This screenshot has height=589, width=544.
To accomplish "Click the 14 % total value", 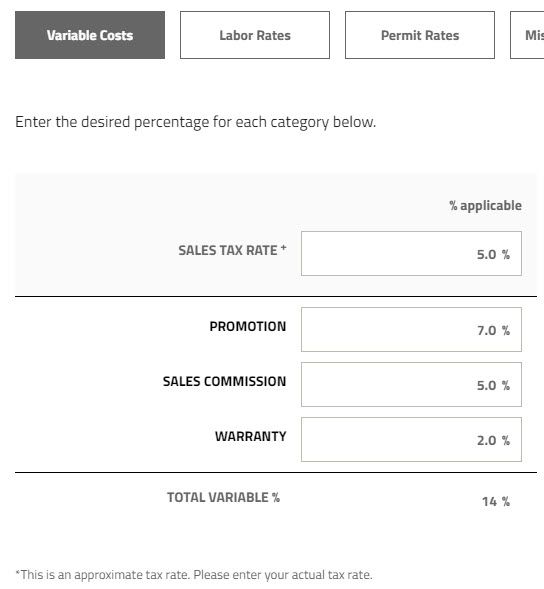I will (496, 501).
